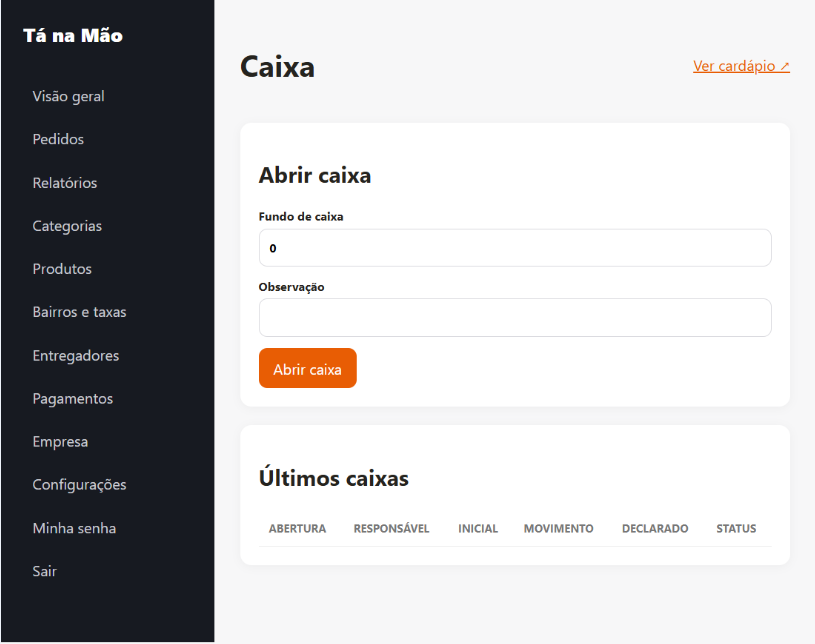
Task: Click Sair to log out
Action: (44, 572)
